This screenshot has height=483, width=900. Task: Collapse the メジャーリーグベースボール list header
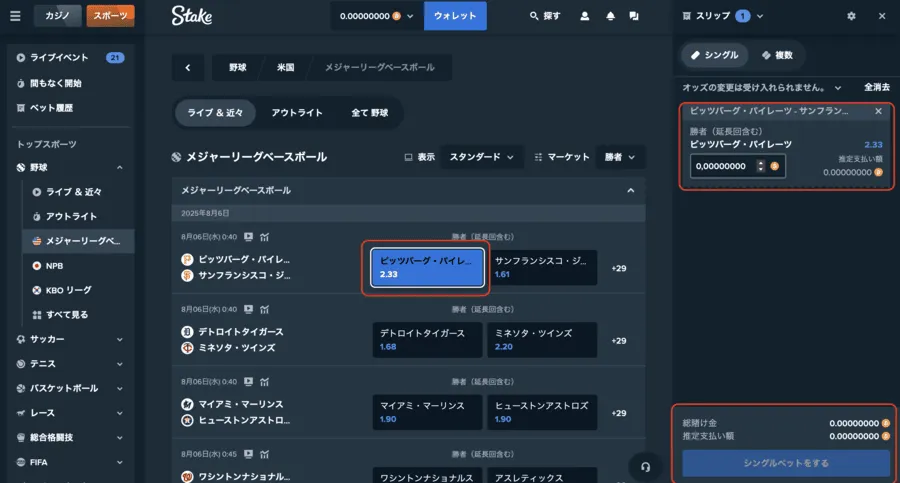[x=631, y=190]
